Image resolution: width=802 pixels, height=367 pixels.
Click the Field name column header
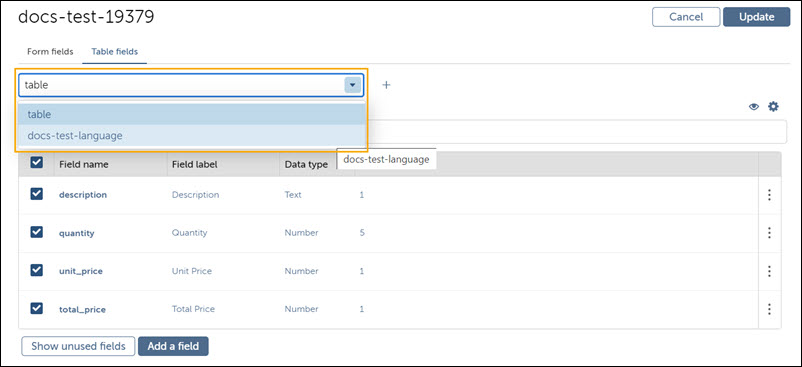pos(83,165)
